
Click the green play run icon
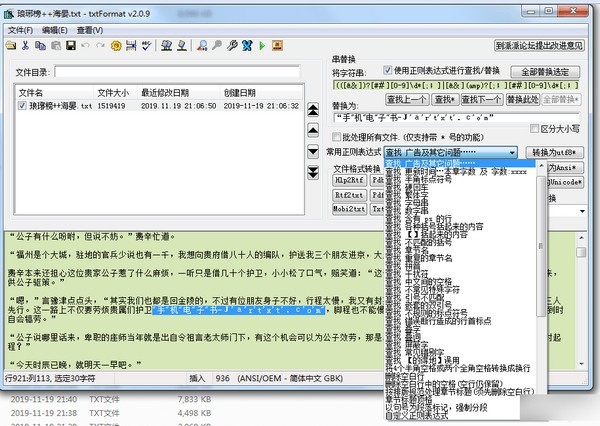[261, 45]
